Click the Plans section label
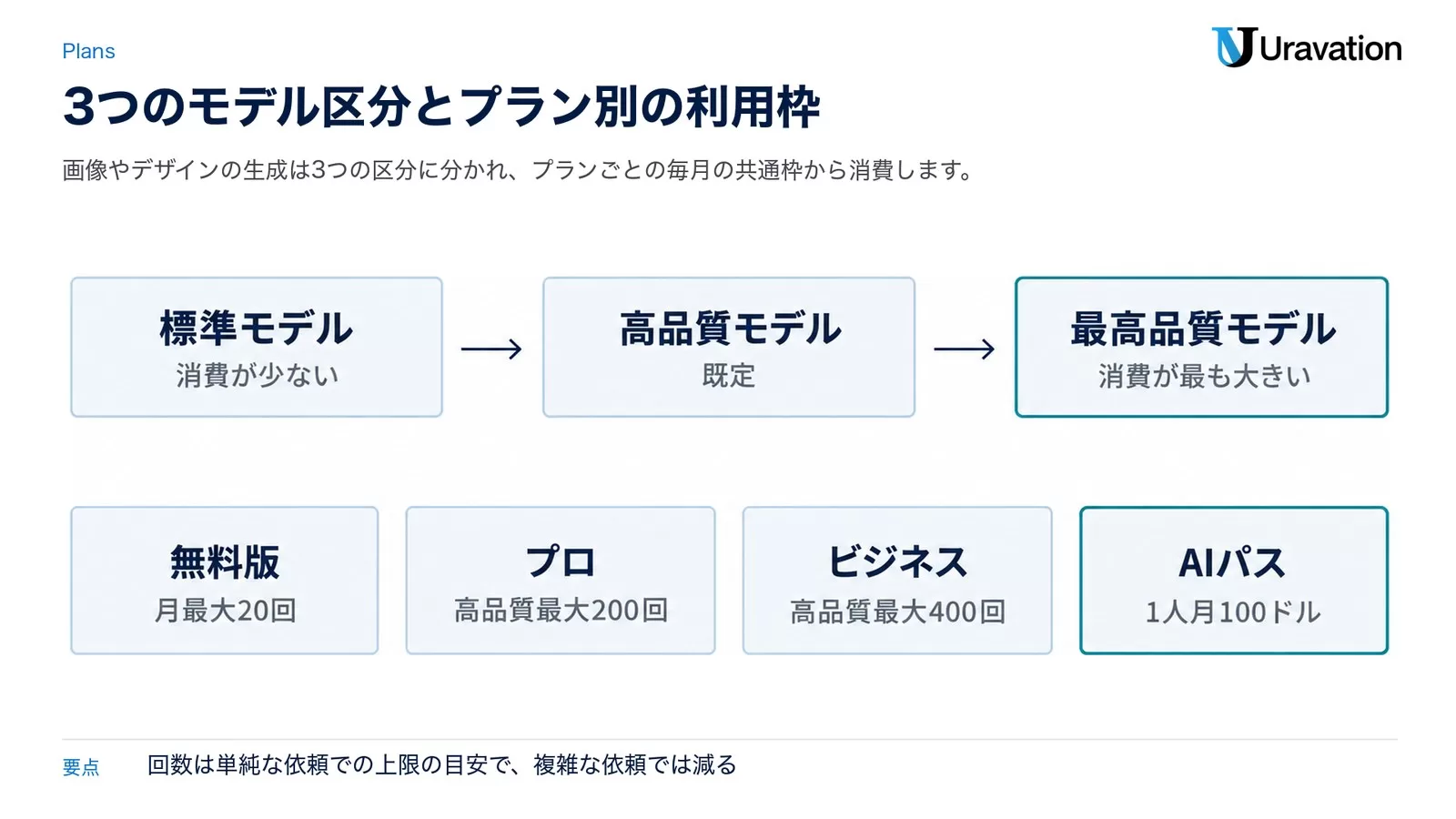The image size is (1456, 819). point(88,51)
